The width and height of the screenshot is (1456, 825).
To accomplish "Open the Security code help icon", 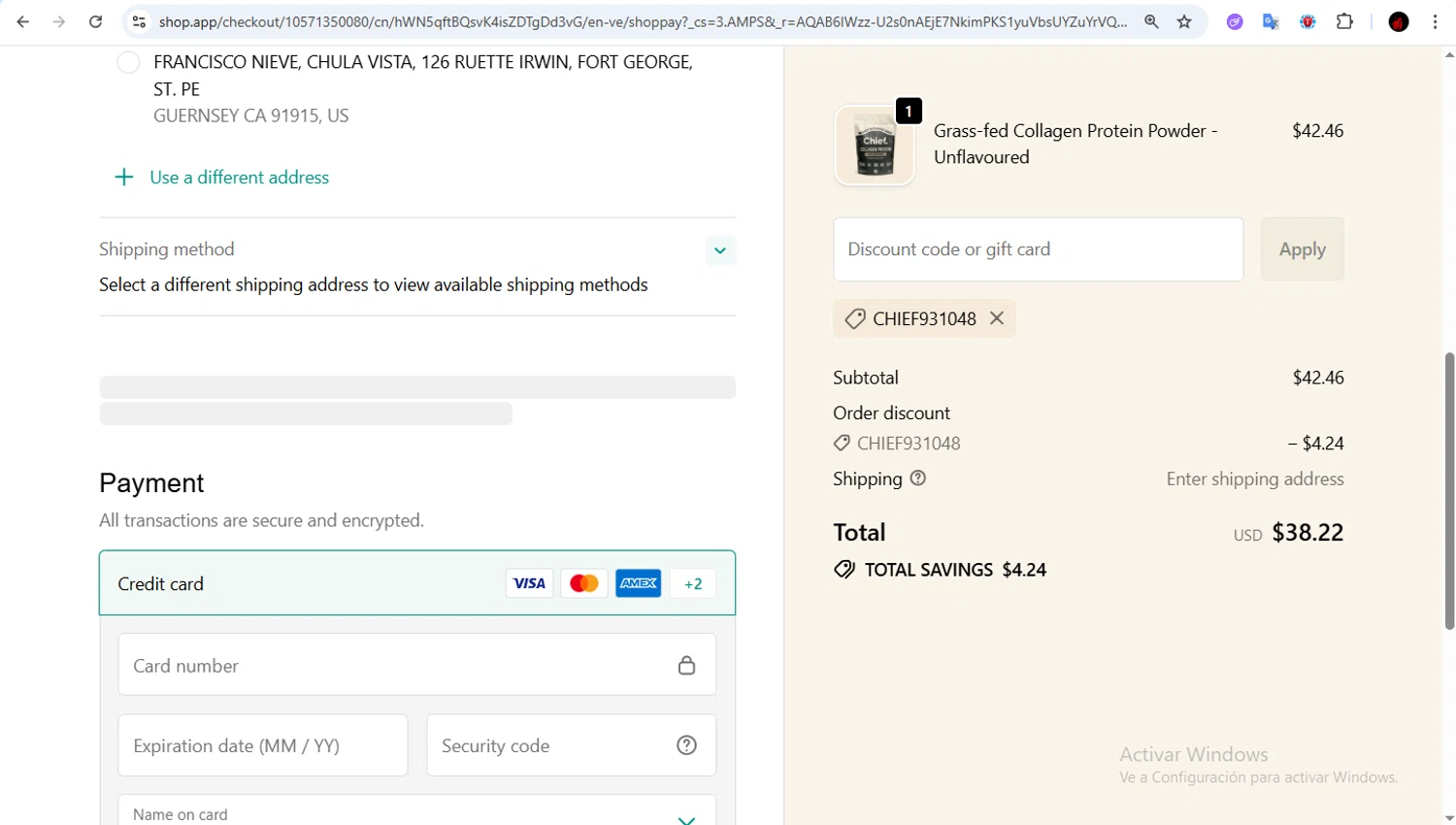I will click(x=686, y=745).
